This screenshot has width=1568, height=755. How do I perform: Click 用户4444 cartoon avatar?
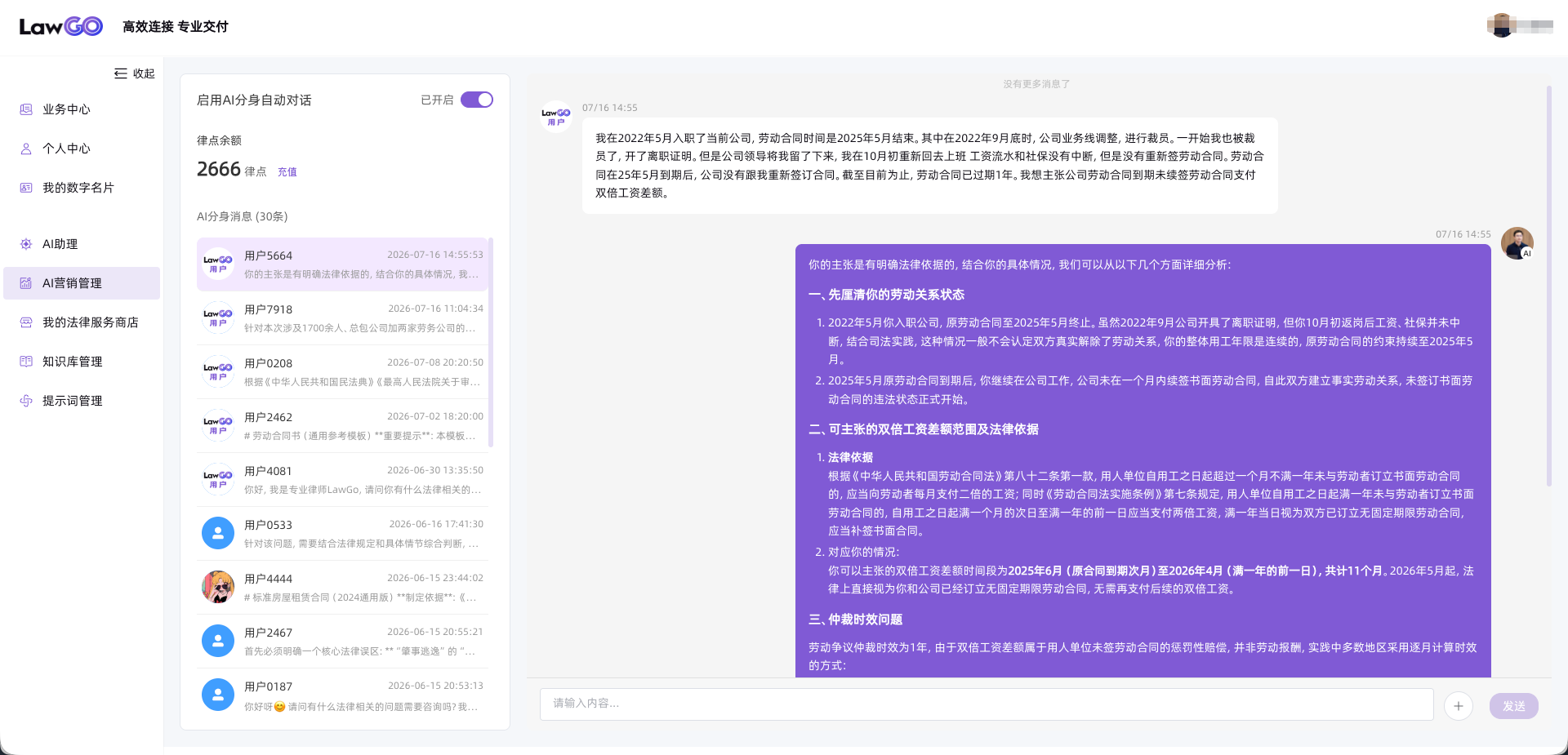(x=218, y=587)
